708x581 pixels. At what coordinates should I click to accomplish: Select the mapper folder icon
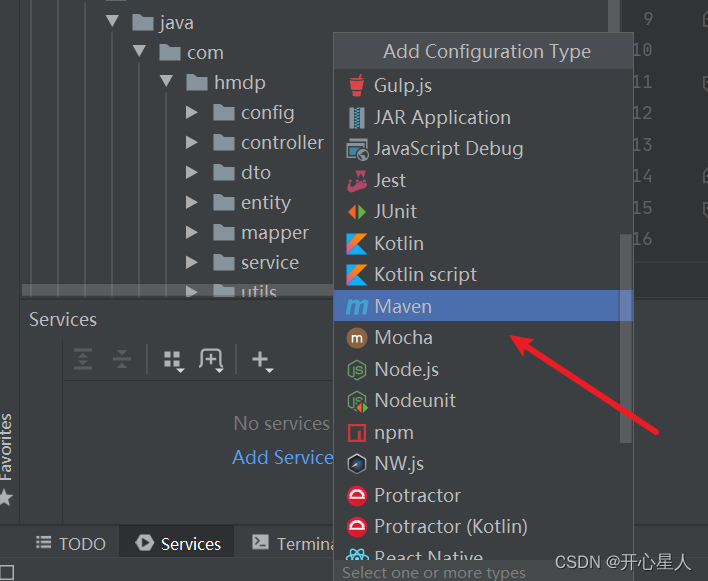tap(224, 232)
